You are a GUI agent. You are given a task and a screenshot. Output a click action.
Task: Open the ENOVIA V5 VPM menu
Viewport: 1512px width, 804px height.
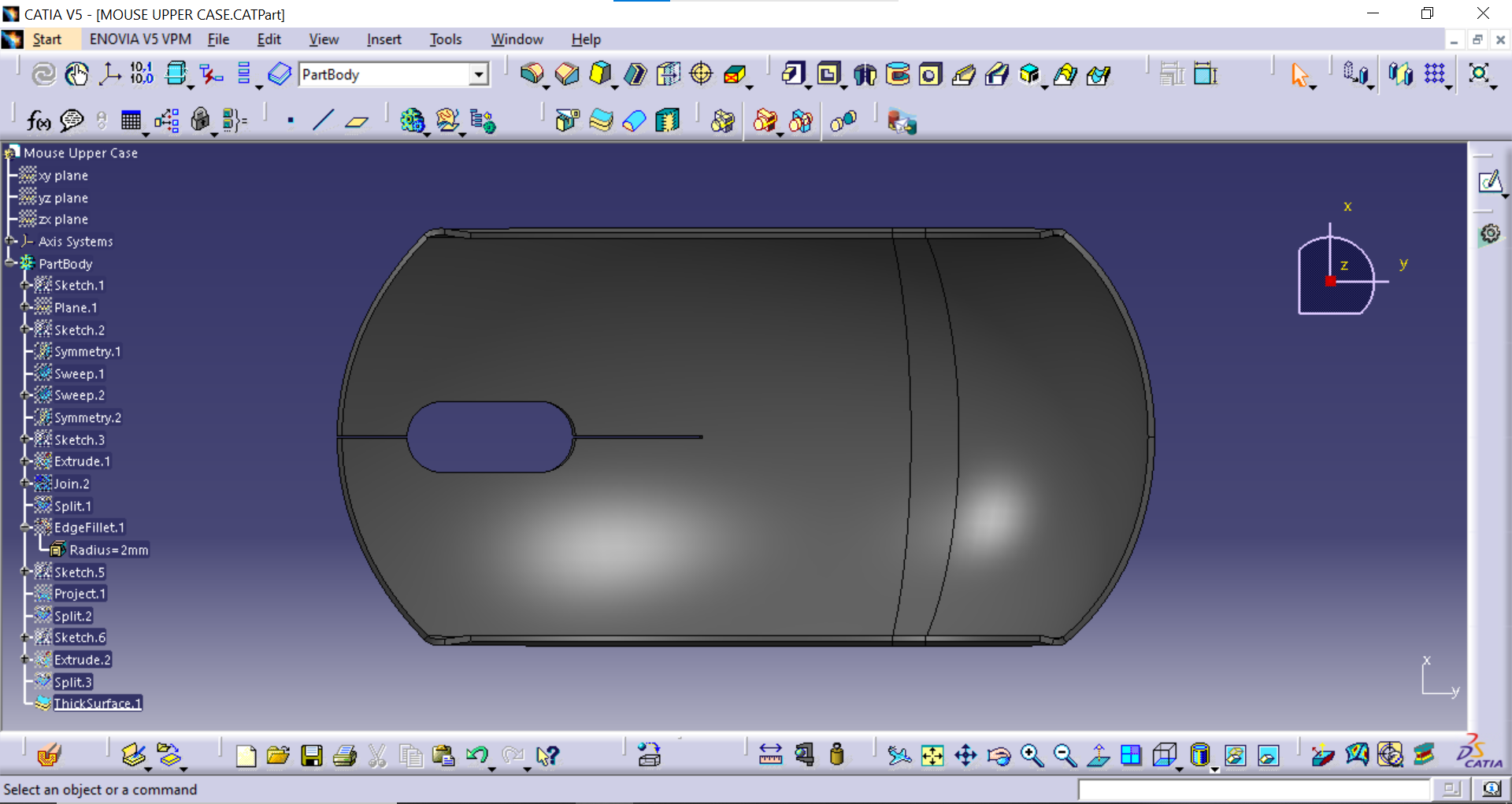click(x=140, y=39)
